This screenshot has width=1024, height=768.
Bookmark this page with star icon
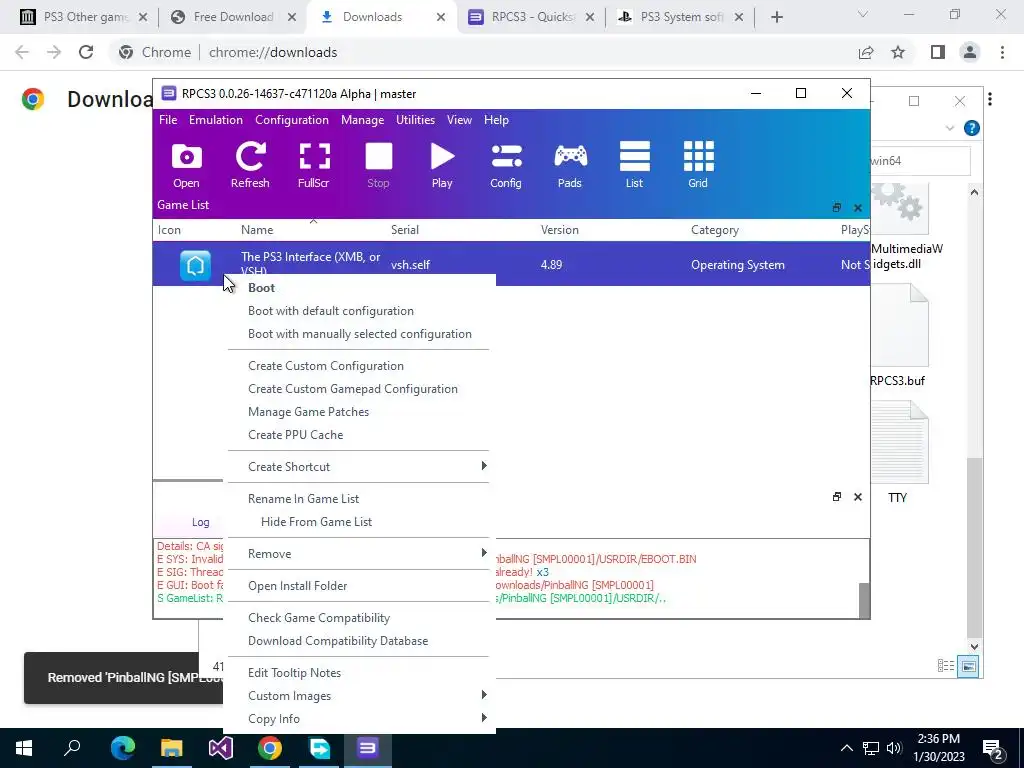(898, 52)
